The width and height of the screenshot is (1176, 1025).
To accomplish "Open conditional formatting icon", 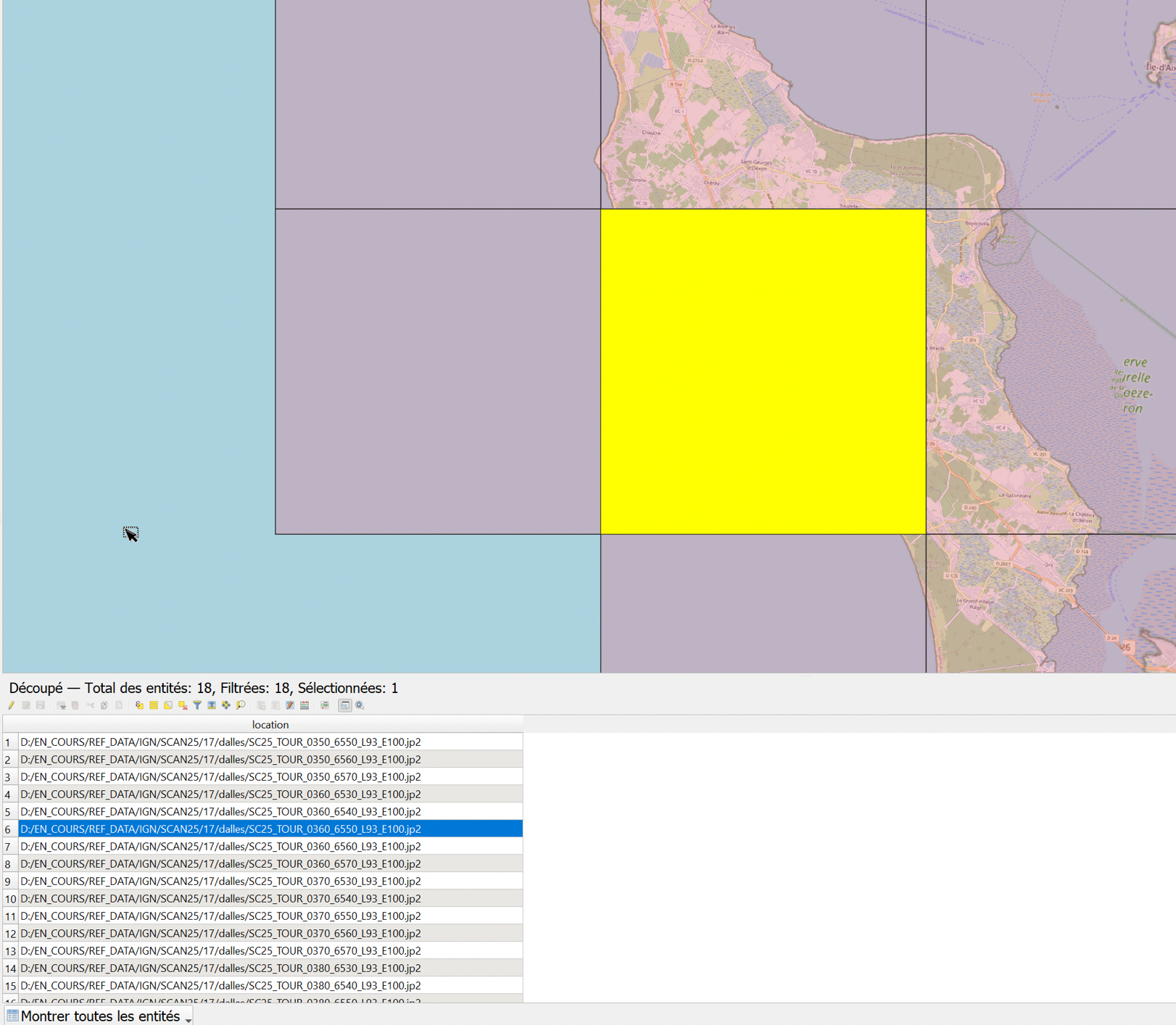I will pos(325,705).
